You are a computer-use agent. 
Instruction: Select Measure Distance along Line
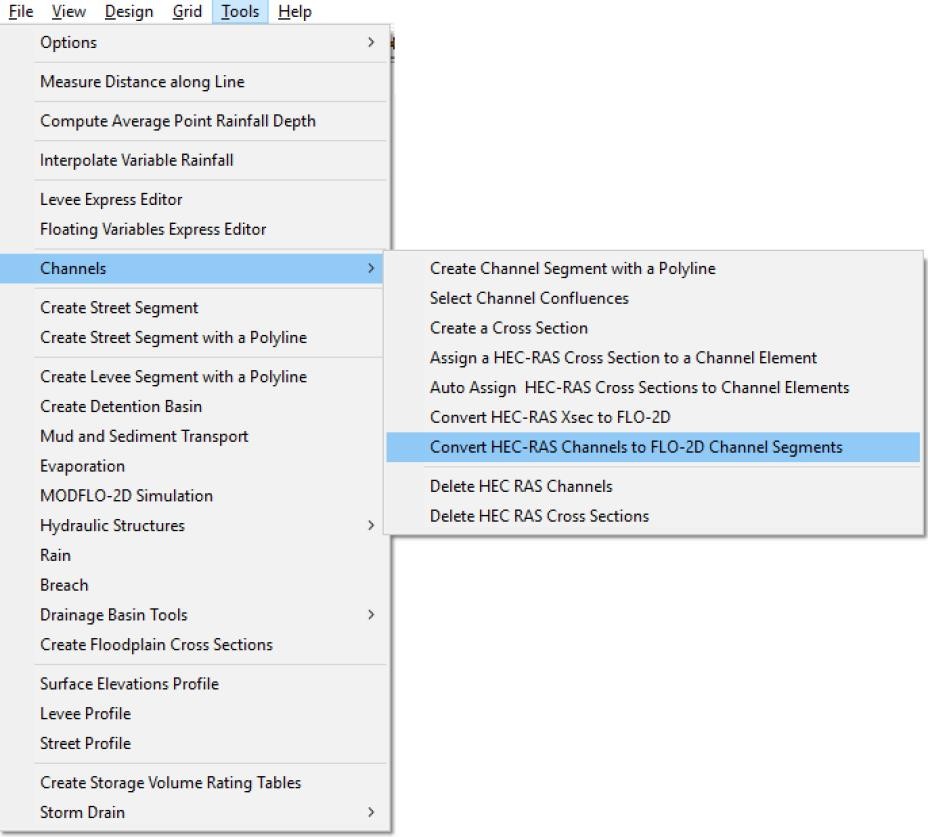[x=142, y=82]
